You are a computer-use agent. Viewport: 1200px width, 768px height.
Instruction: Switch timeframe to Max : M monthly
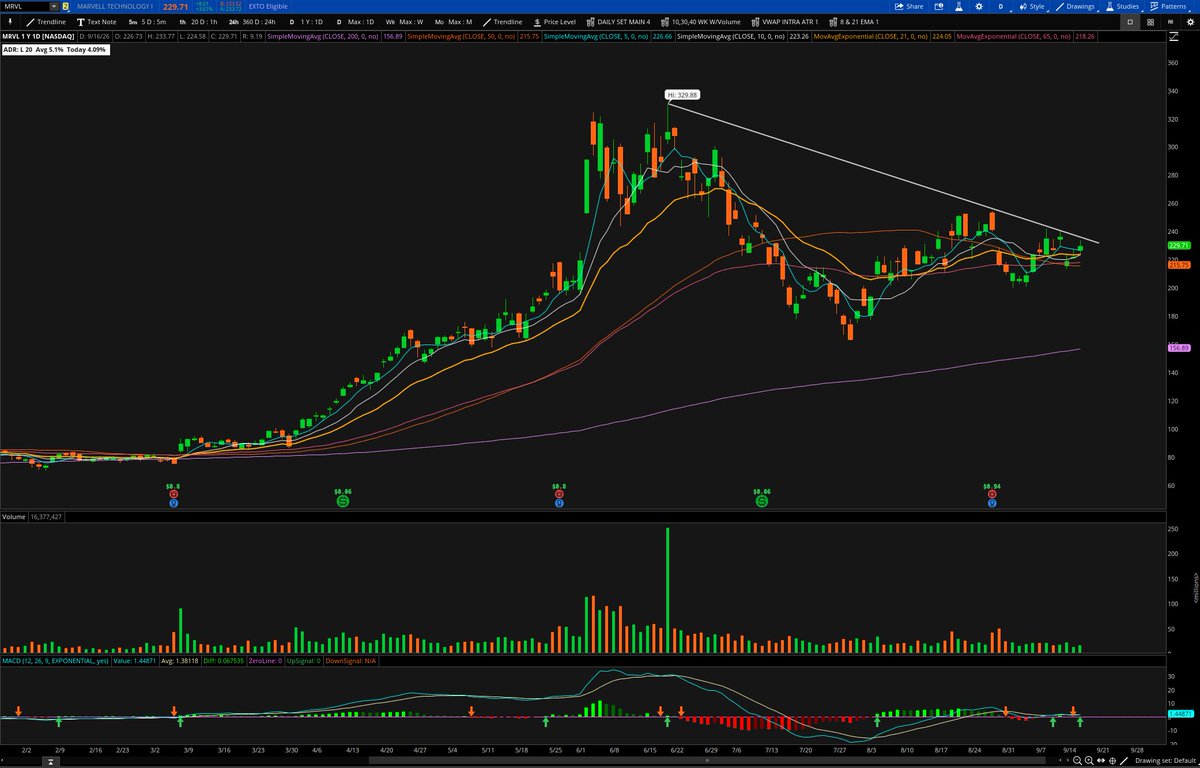(453, 21)
